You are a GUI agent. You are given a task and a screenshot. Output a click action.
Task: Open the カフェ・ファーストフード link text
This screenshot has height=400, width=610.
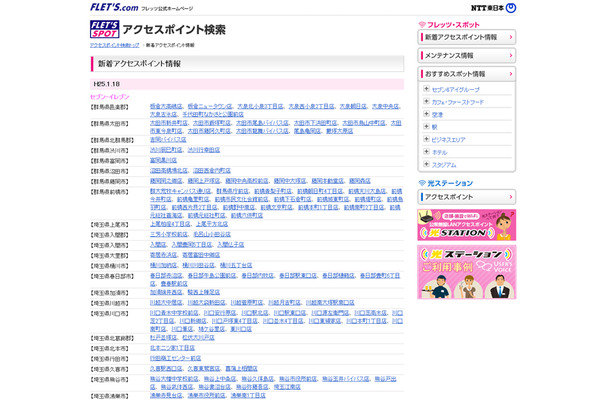coord(458,102)
